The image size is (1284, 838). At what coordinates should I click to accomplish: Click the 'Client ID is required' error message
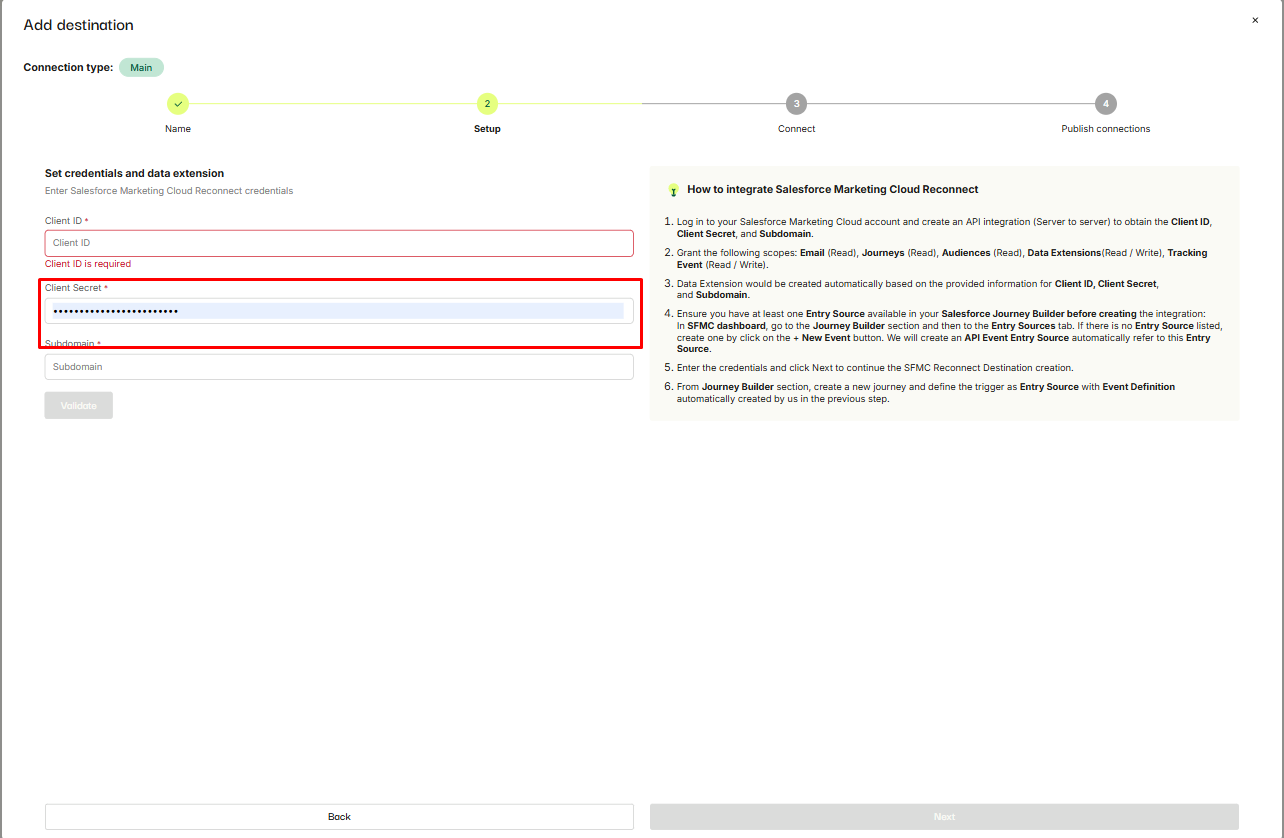(88, 264)
